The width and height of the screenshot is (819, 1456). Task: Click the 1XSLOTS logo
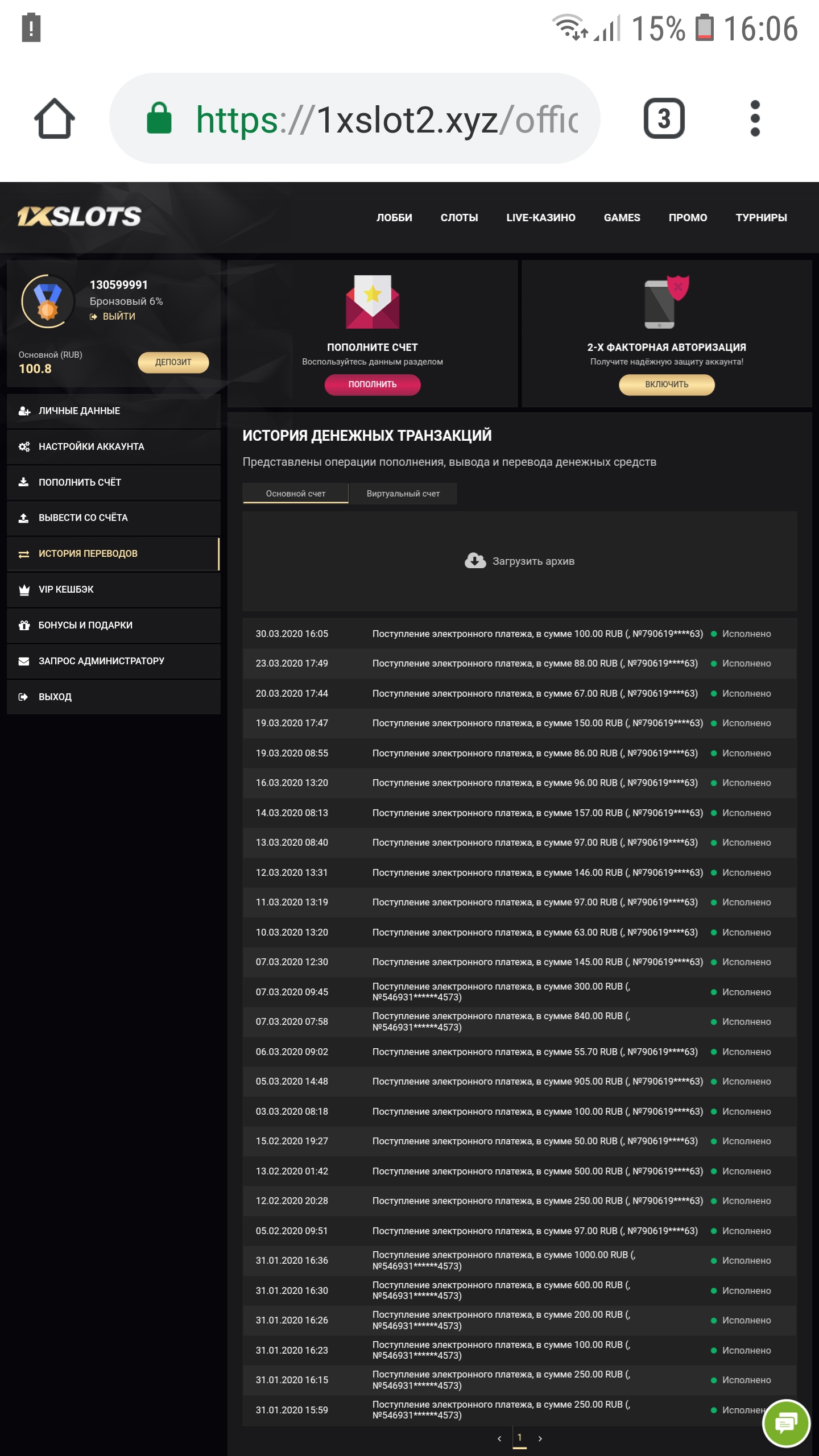(x=79, y=216)
